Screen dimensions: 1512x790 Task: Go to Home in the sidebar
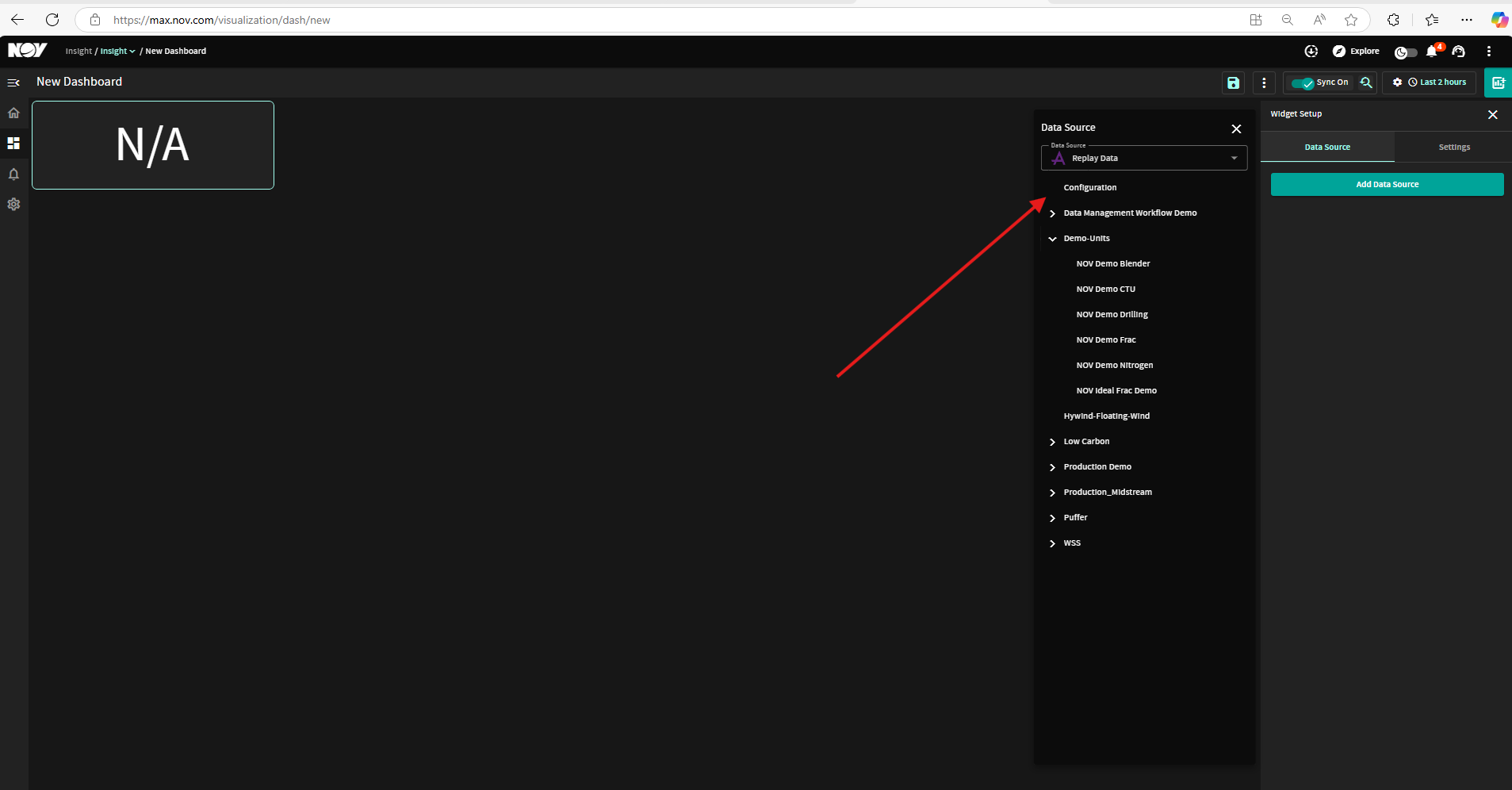[x=13, y=113]
